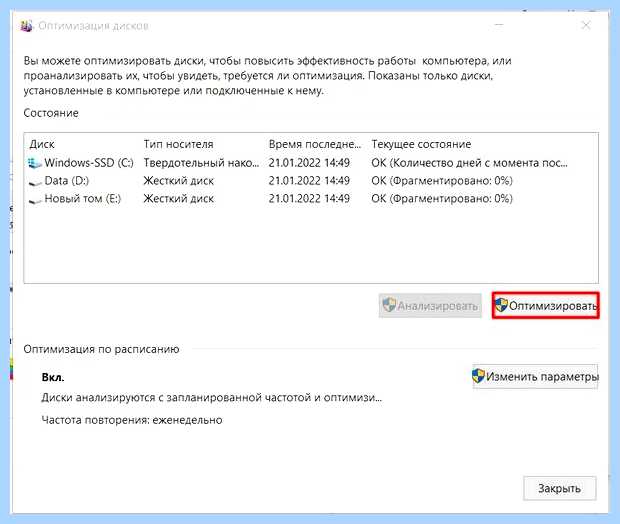Click Частота повторения: еженедельно text
This screenshot has height=524, width=620.
[132, 420]
